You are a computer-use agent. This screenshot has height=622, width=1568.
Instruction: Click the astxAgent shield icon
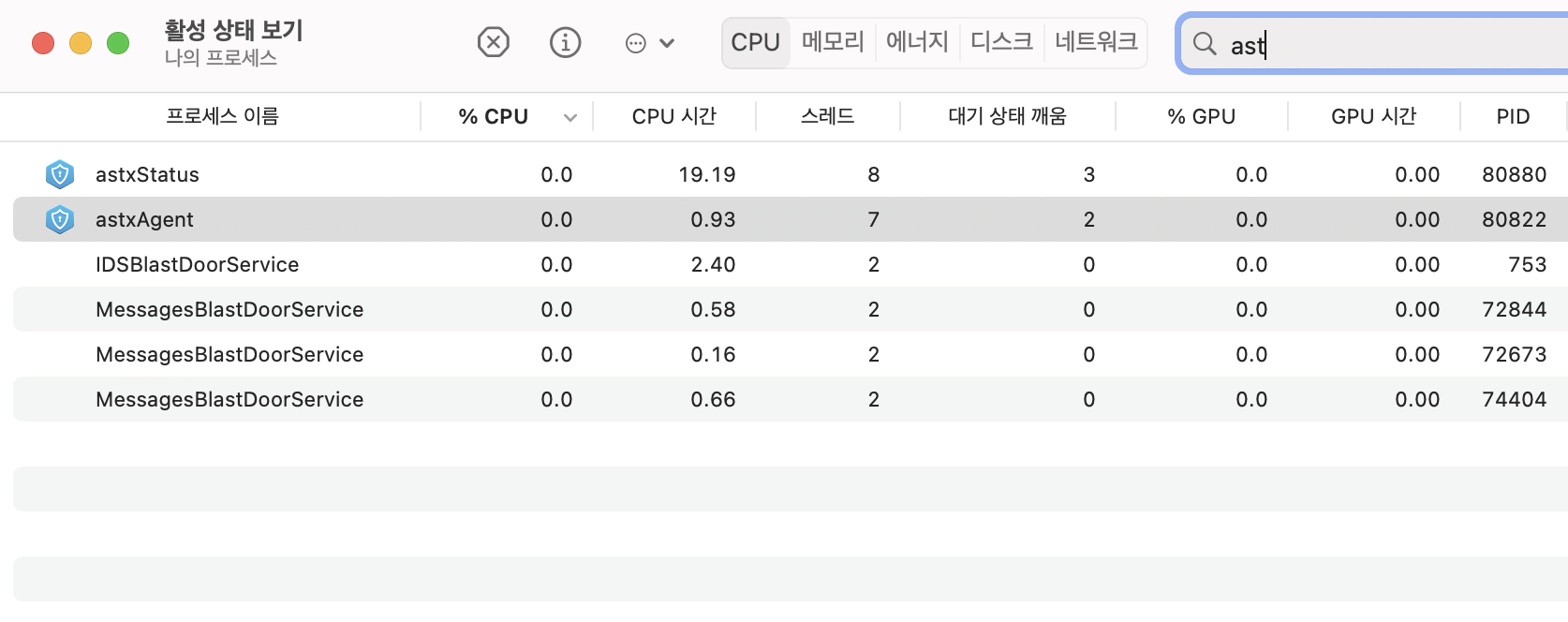(60, 219)
